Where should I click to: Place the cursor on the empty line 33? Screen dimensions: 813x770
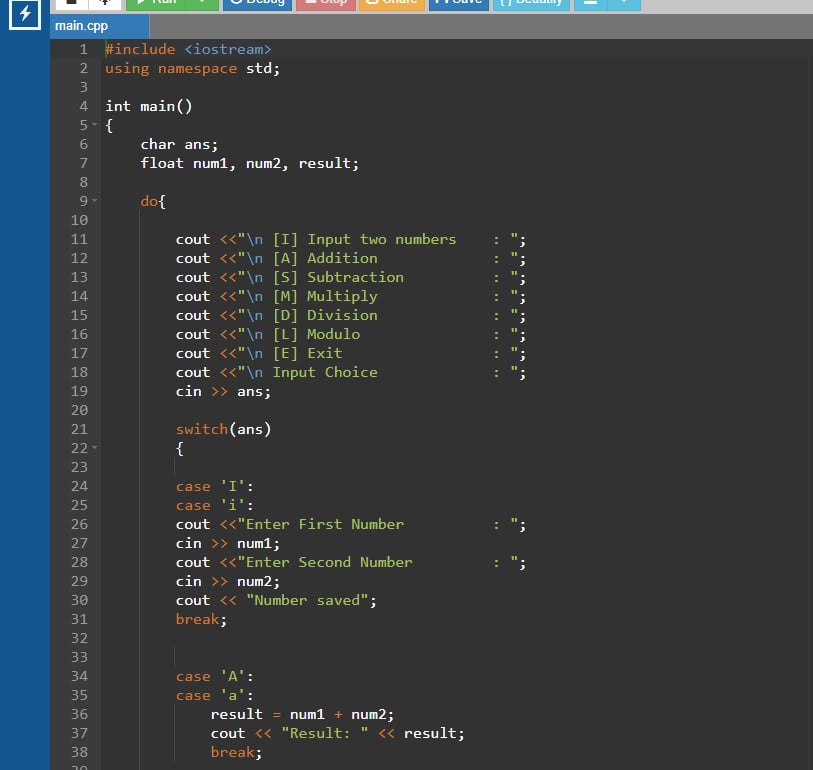coord(300,657)
